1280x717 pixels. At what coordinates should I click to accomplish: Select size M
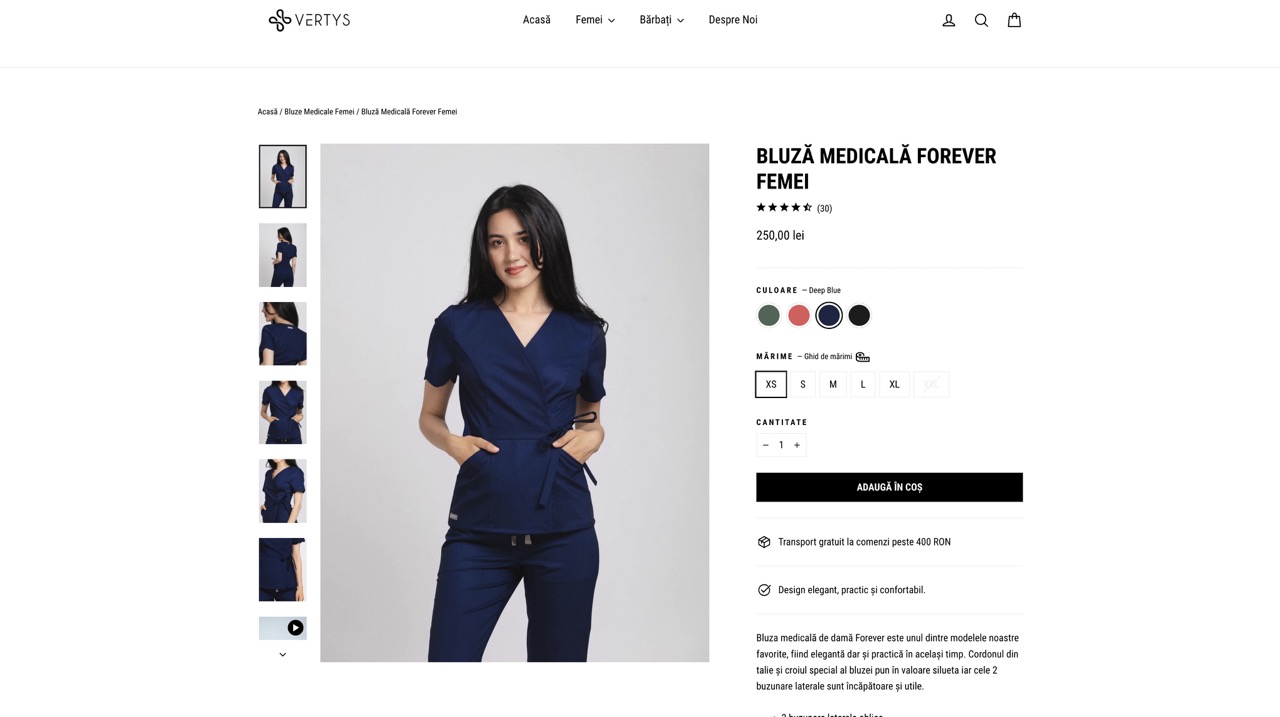pos(833,384)
